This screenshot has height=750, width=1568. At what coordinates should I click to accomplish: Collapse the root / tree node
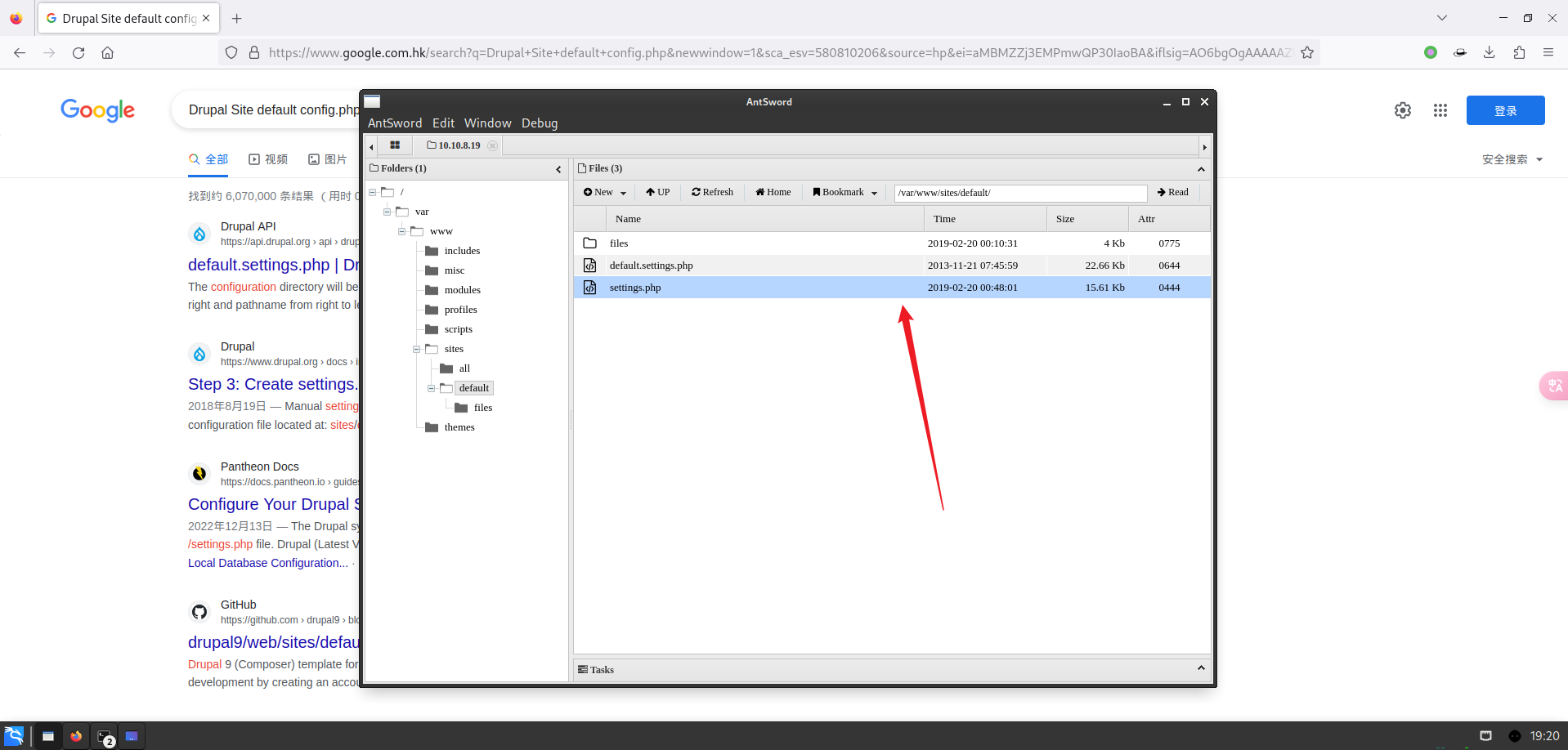click(x=373, y=192)
